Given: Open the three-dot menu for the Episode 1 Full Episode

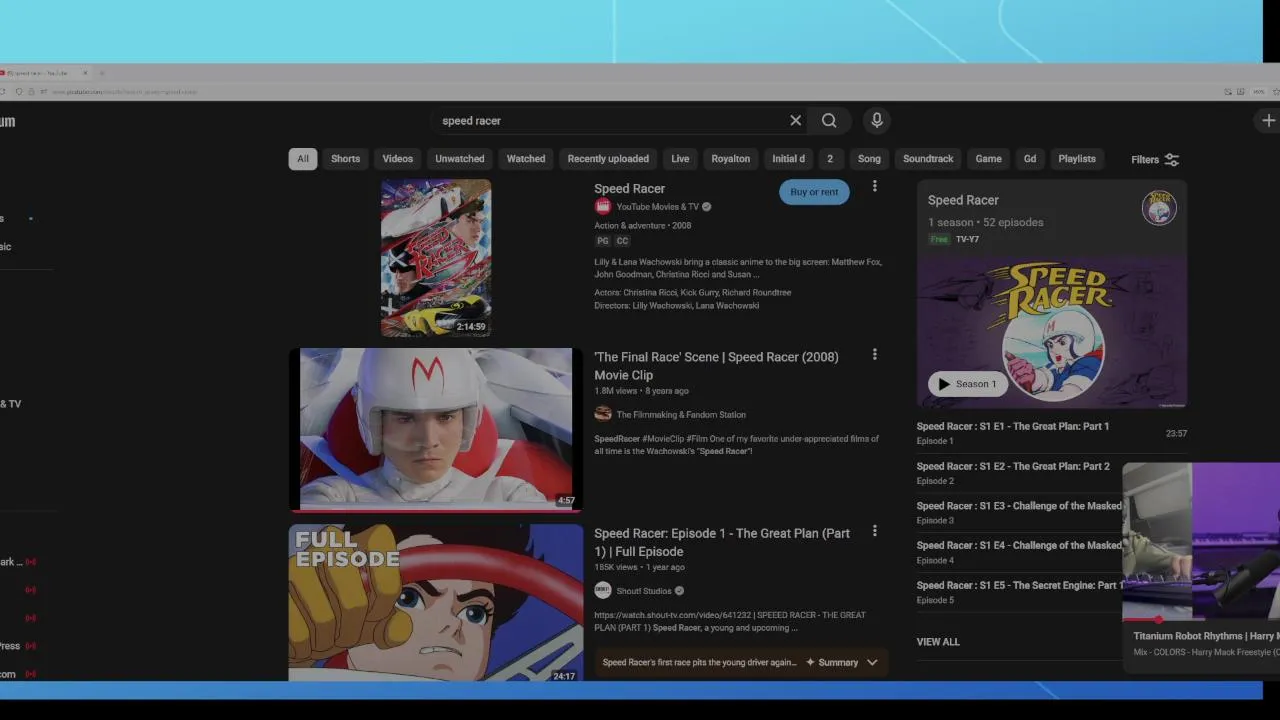Looking at the screenshot, I should (x=874, y=532).
